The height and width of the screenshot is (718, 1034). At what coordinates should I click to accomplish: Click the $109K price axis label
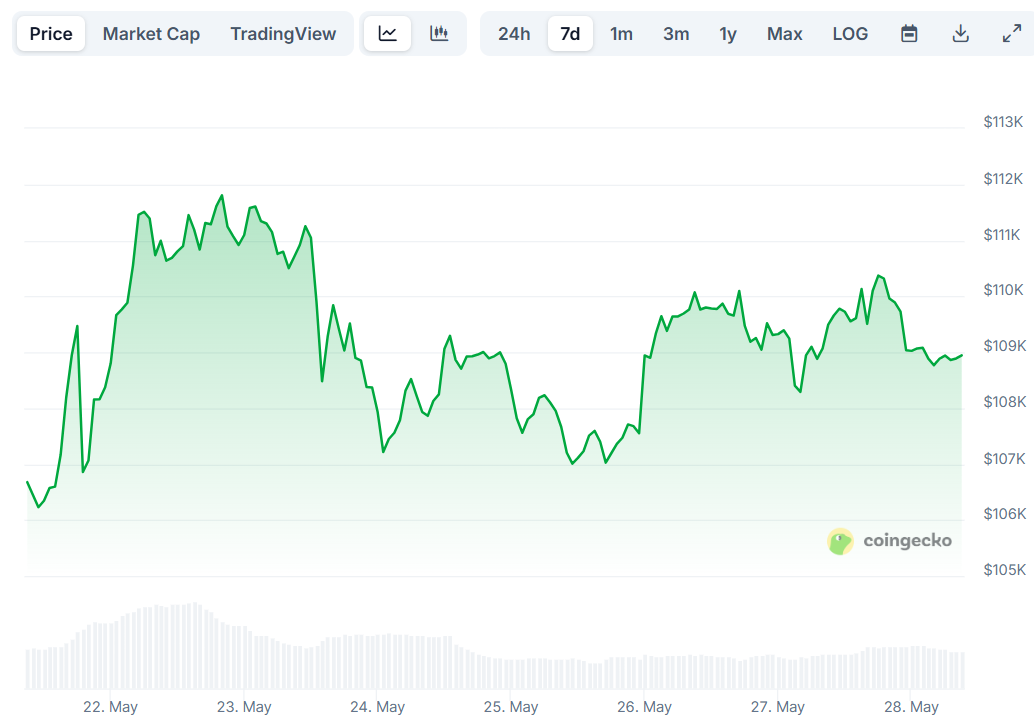[1004, 346]
